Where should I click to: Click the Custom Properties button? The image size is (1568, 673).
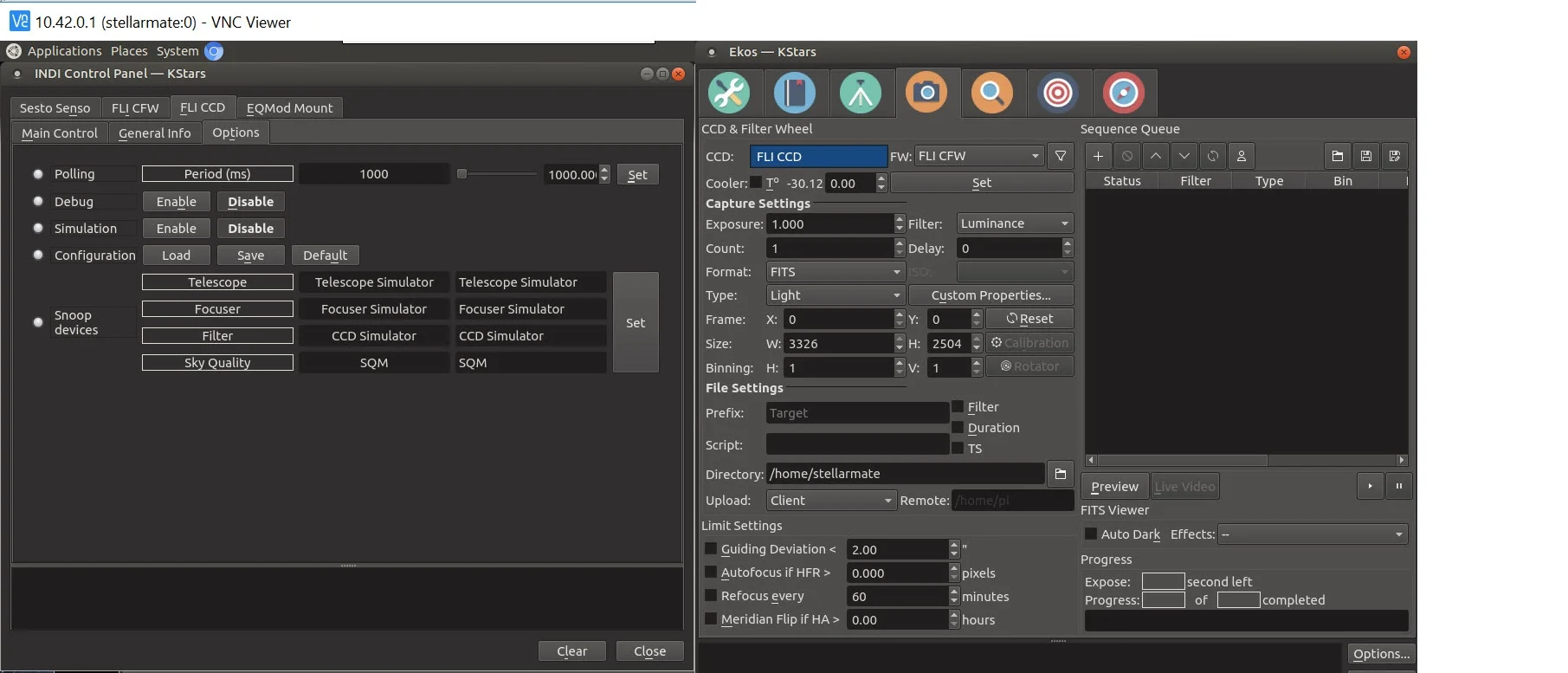click(990, 295)
